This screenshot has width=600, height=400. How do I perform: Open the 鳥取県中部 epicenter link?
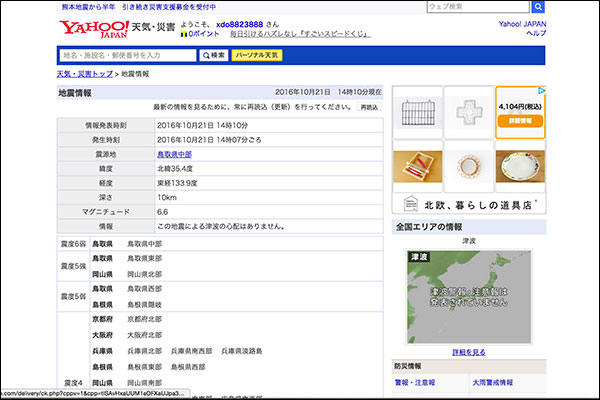coord(174,155)
